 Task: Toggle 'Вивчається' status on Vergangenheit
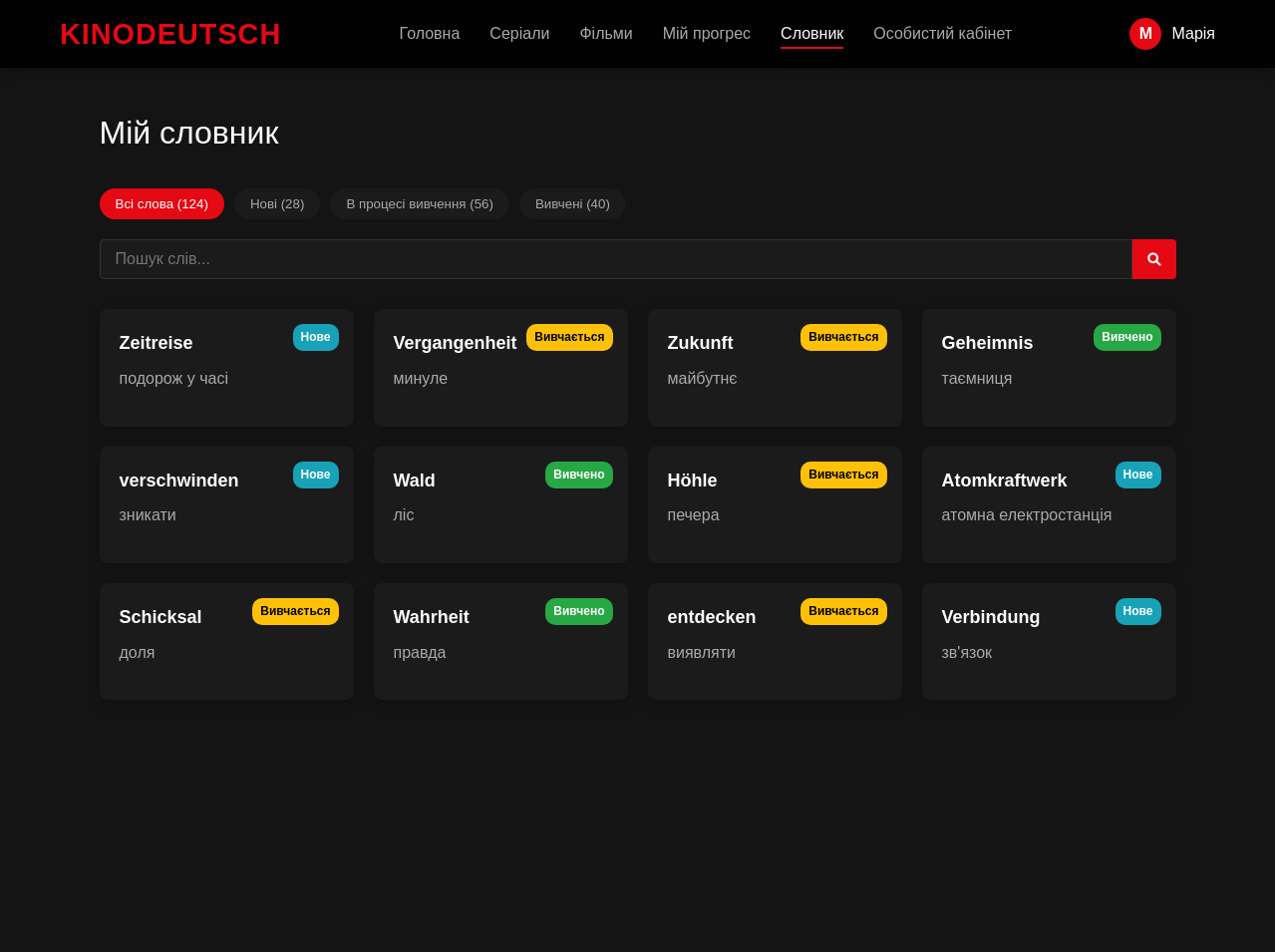coord(568,337)
